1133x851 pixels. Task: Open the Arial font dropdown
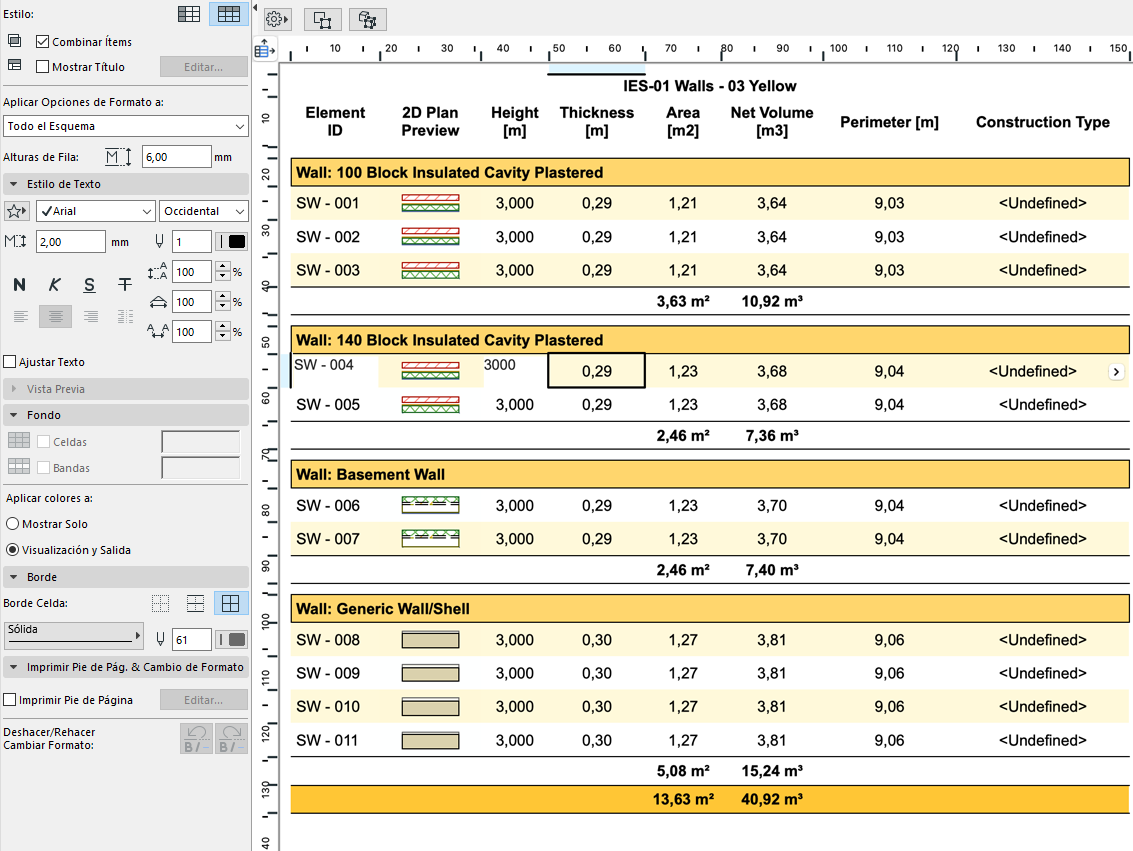(x=95, y=211)
